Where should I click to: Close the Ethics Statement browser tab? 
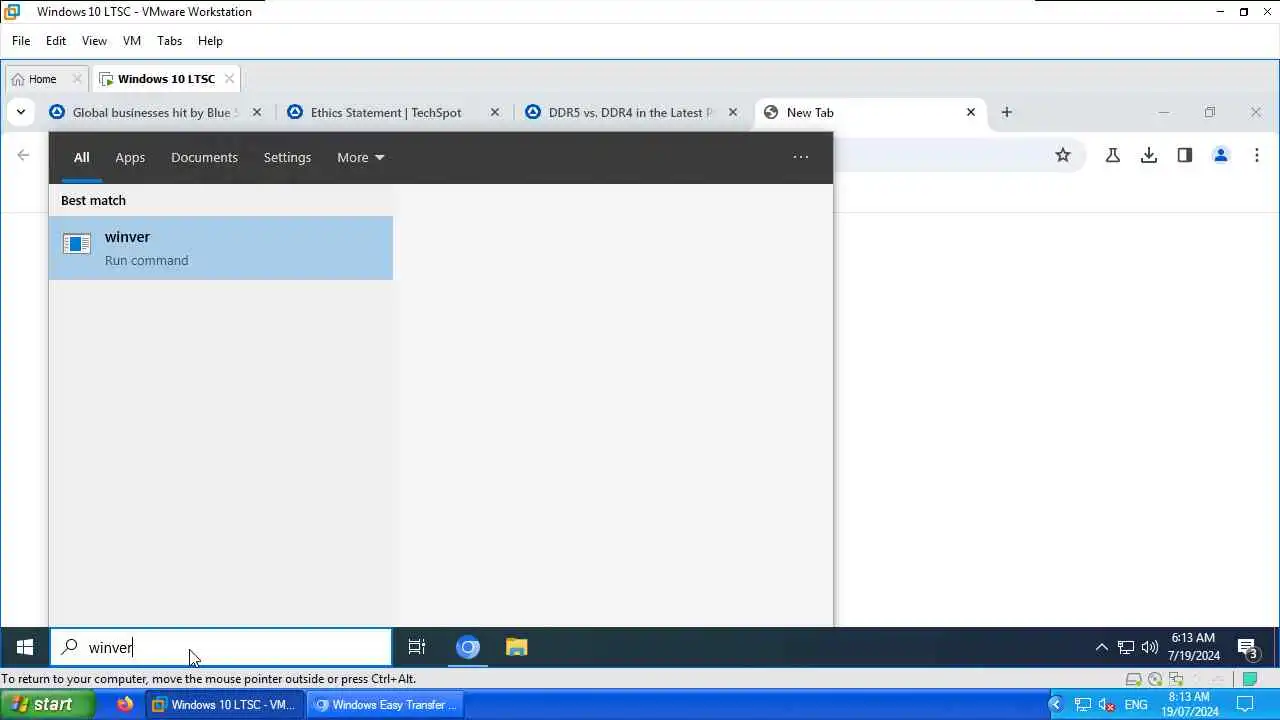click(x=495, y=112)
